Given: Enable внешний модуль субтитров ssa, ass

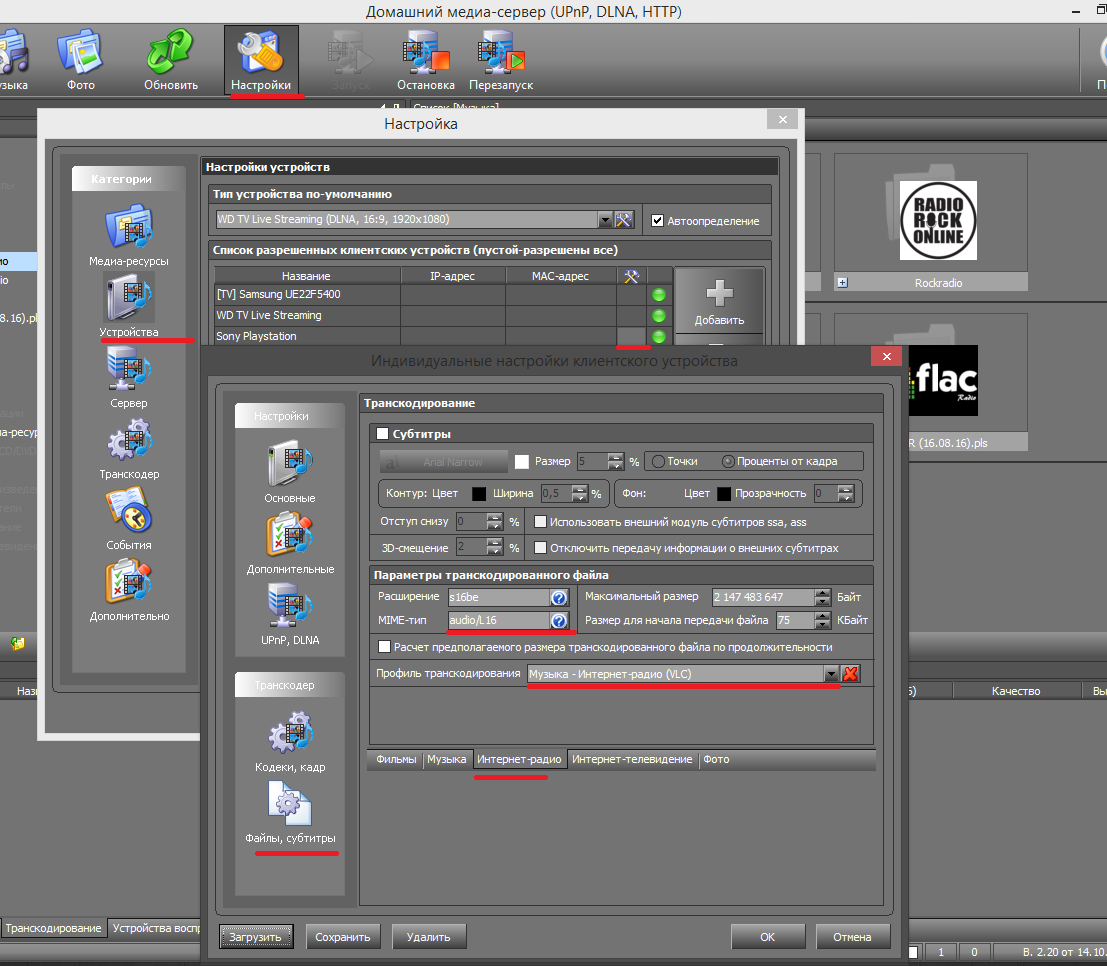Looking at the screenshot, I should click(x=541, y=522).
